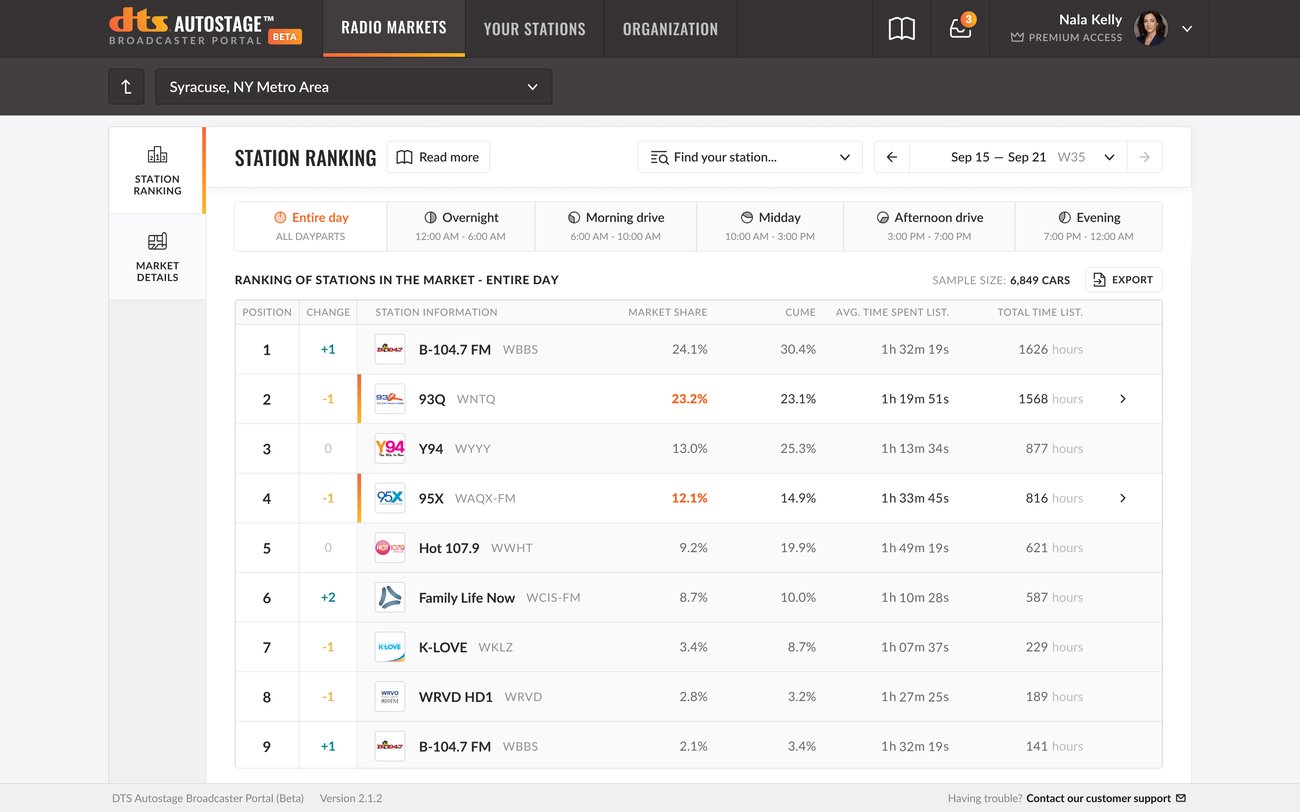Open the documentation book icon in header
The image size is (1300, 812).
coord(901,29)
